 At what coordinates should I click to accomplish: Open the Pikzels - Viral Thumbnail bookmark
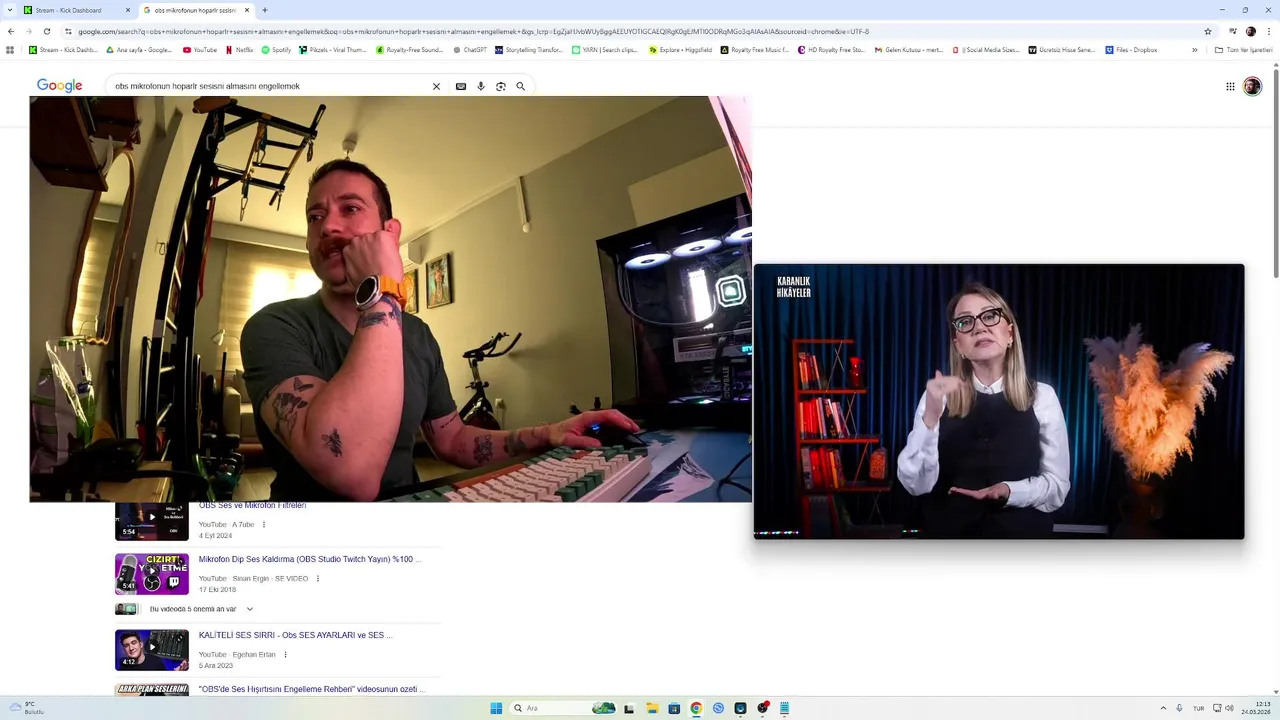(x=333, y=49)
